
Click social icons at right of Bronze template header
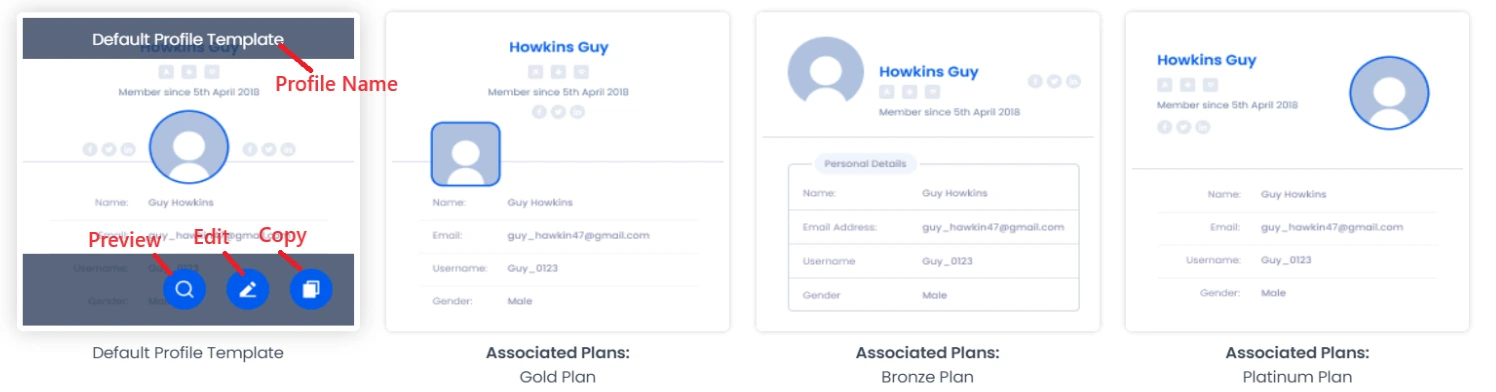point(1054,81)
